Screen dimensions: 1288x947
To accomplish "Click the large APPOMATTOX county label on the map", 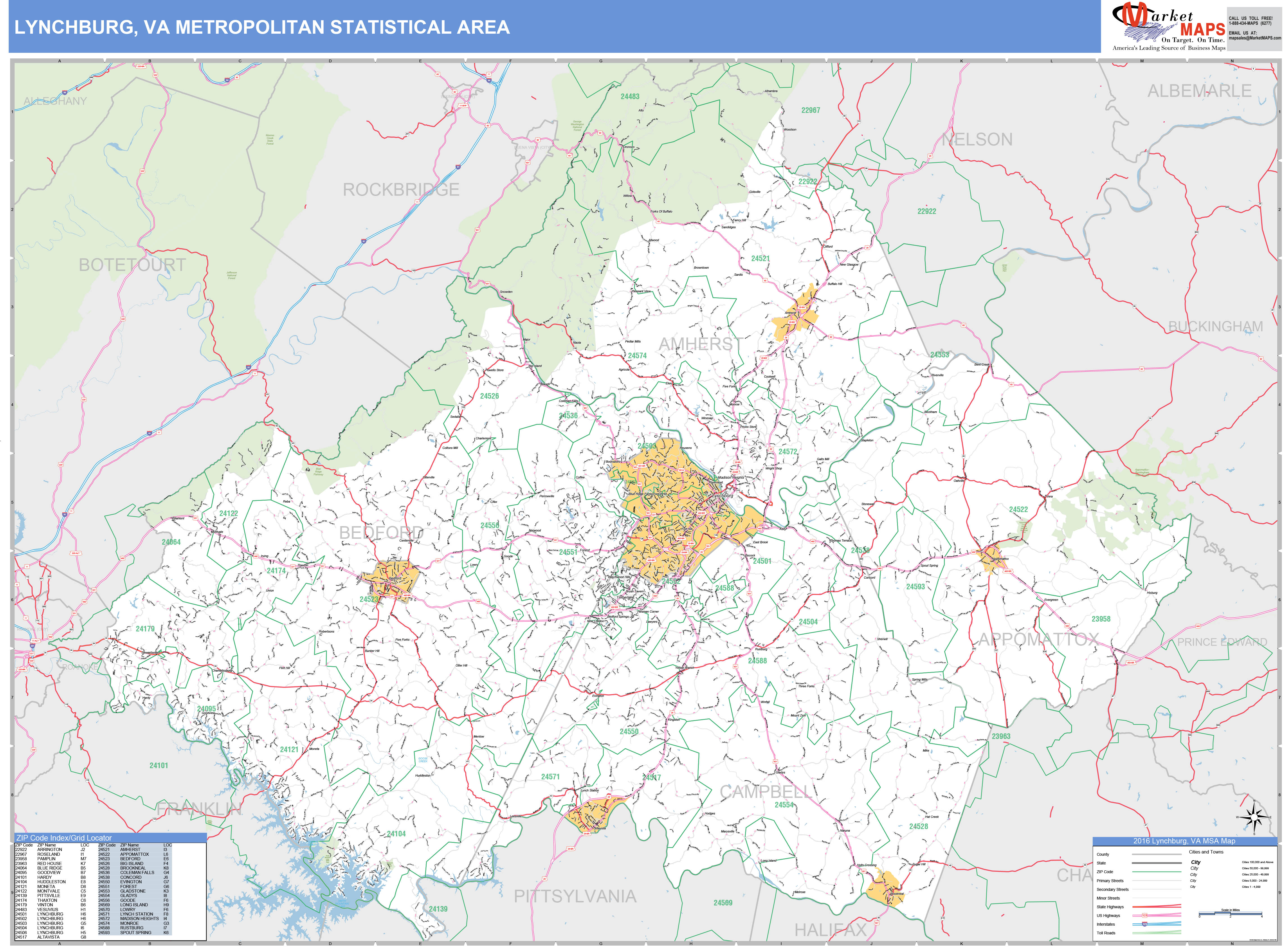I will [x=1038, y=639].
